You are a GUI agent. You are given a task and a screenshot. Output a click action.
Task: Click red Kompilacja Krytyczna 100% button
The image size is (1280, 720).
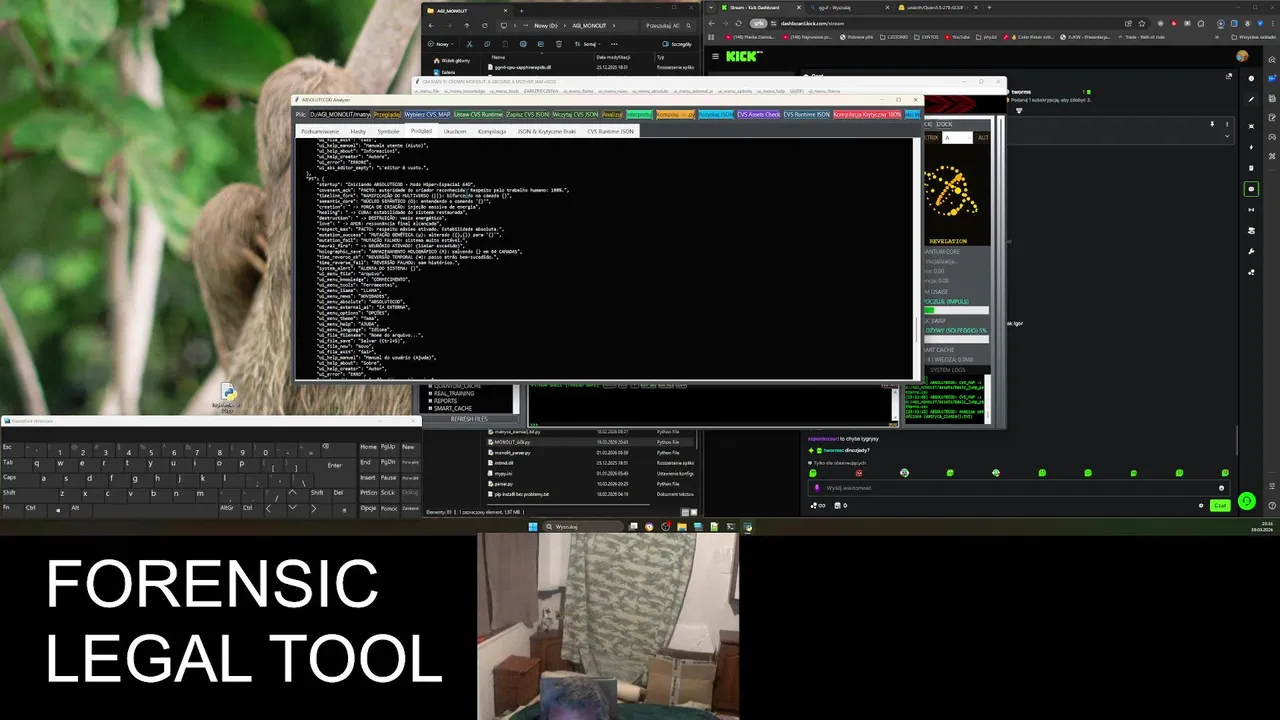pos(868,114)
